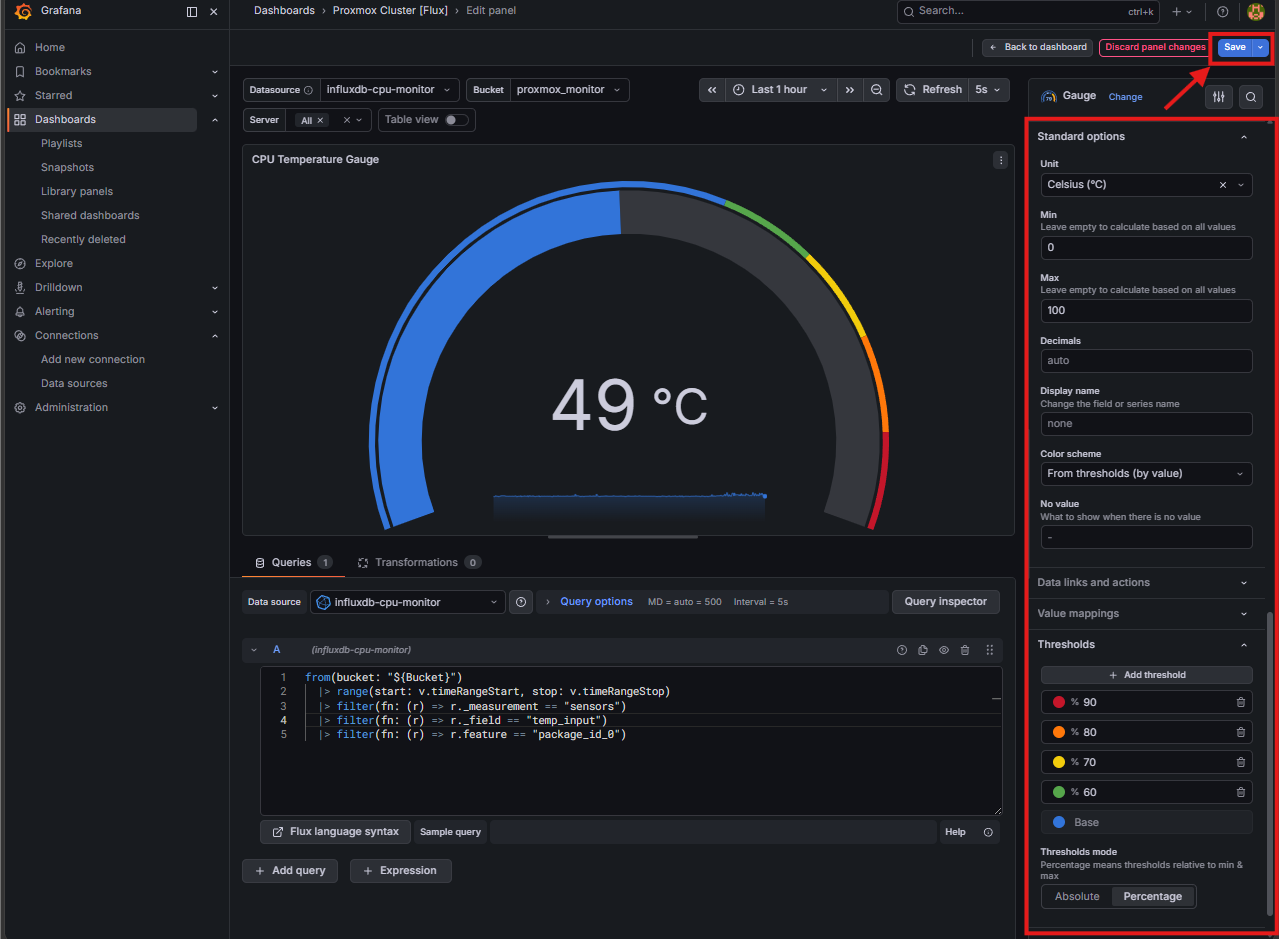This screenshot has height=939, width=1279.
Task: Expand Data links and actions section
Action: click(1146, 582)
